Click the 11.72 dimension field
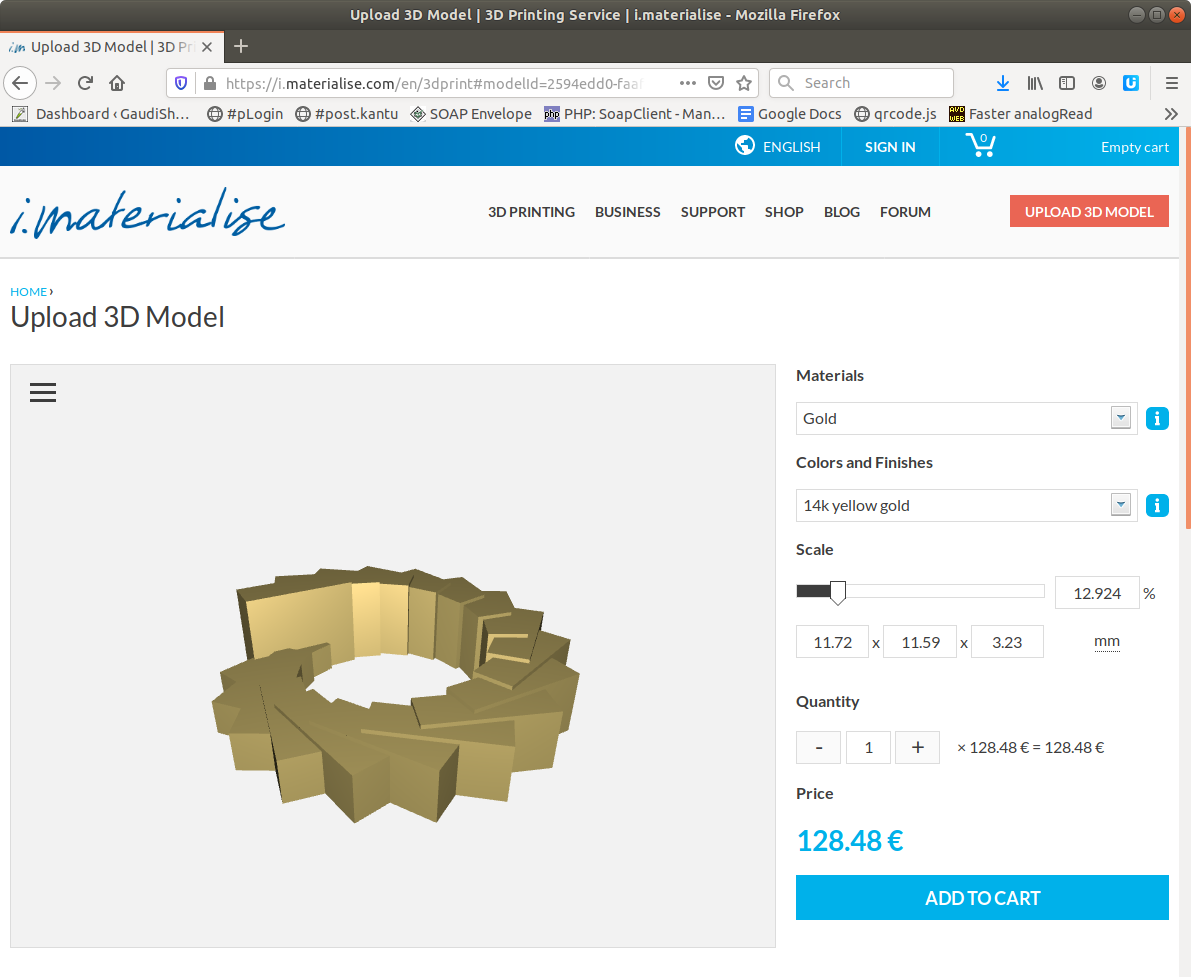Screen dimensions: 1191x977 pyautogui.click(x=832, y=642)
